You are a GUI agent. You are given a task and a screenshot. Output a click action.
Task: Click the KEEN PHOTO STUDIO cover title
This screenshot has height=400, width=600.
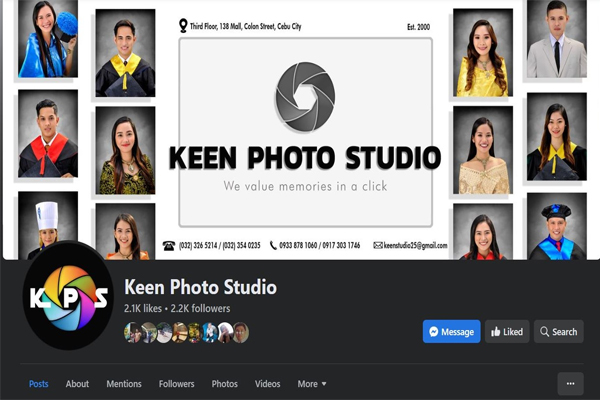point(305,158)
